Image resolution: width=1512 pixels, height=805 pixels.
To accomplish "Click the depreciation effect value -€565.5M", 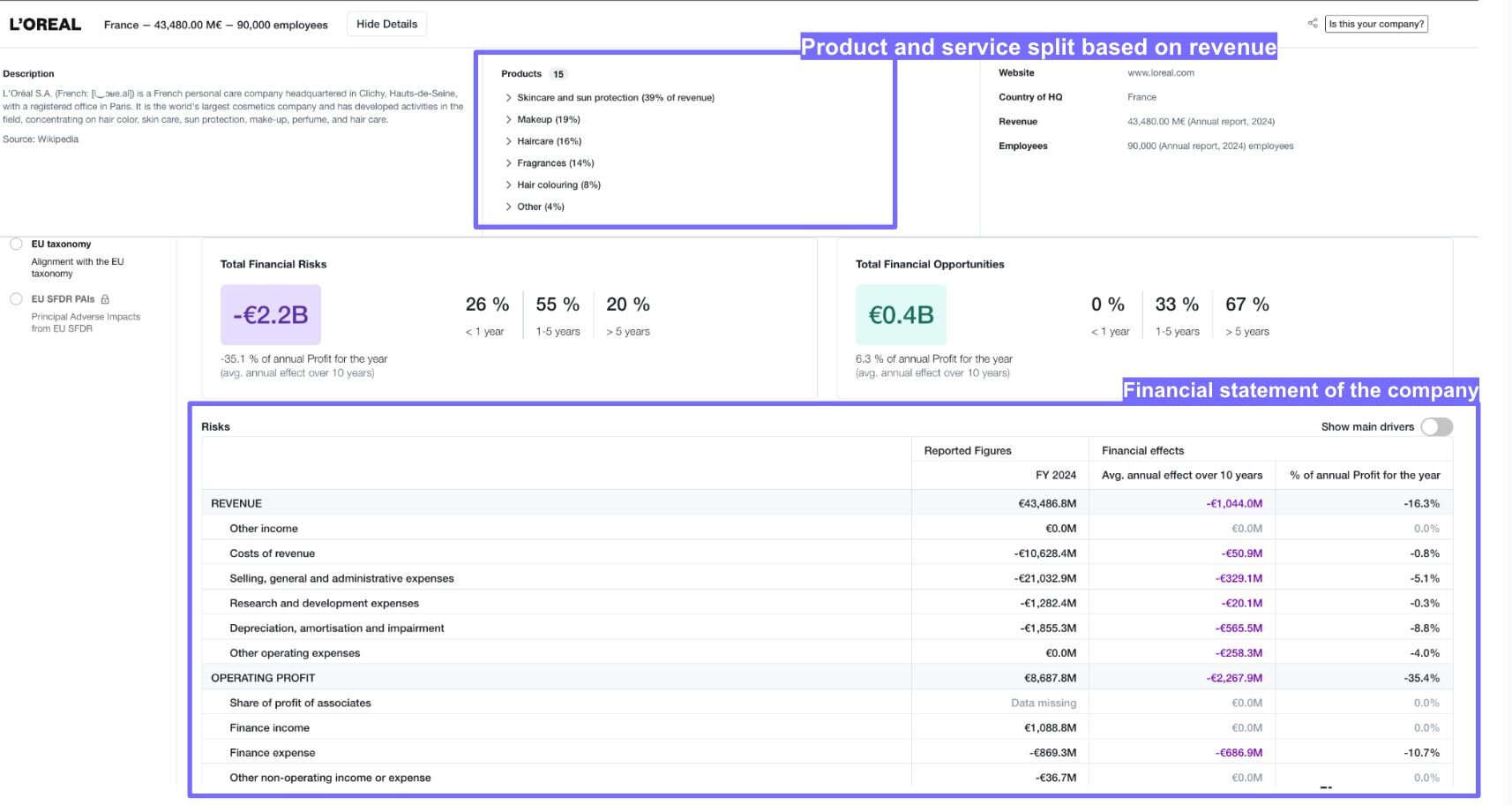I will (x=1239, y=628).
